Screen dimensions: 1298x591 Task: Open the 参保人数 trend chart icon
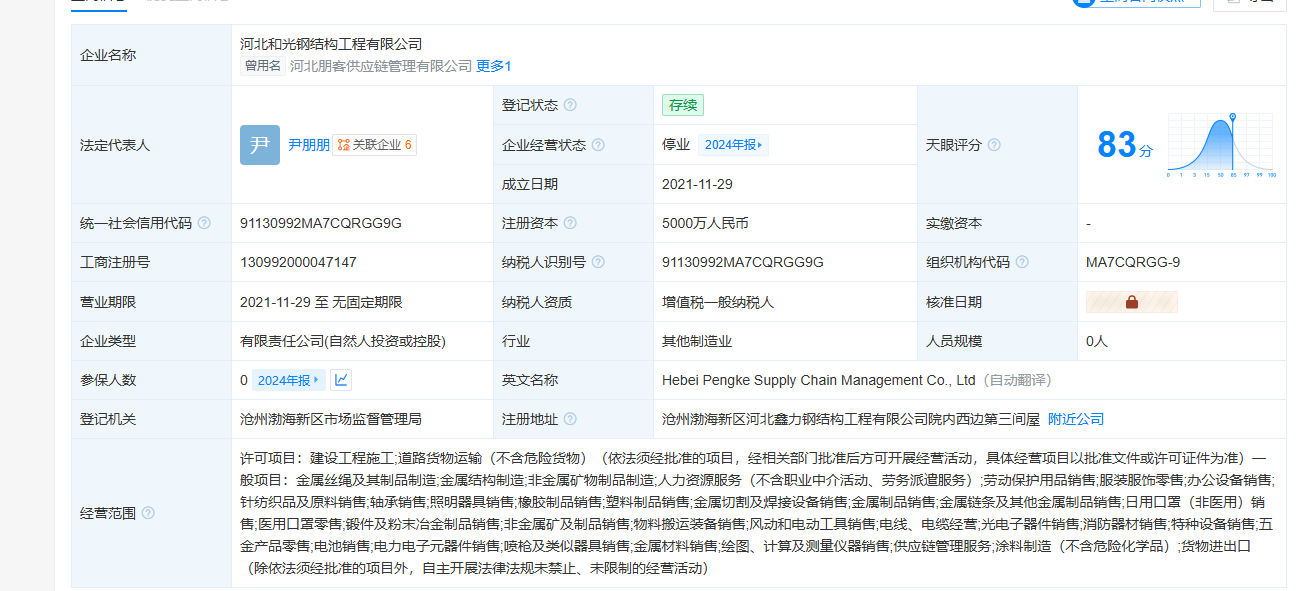(342, 380)
